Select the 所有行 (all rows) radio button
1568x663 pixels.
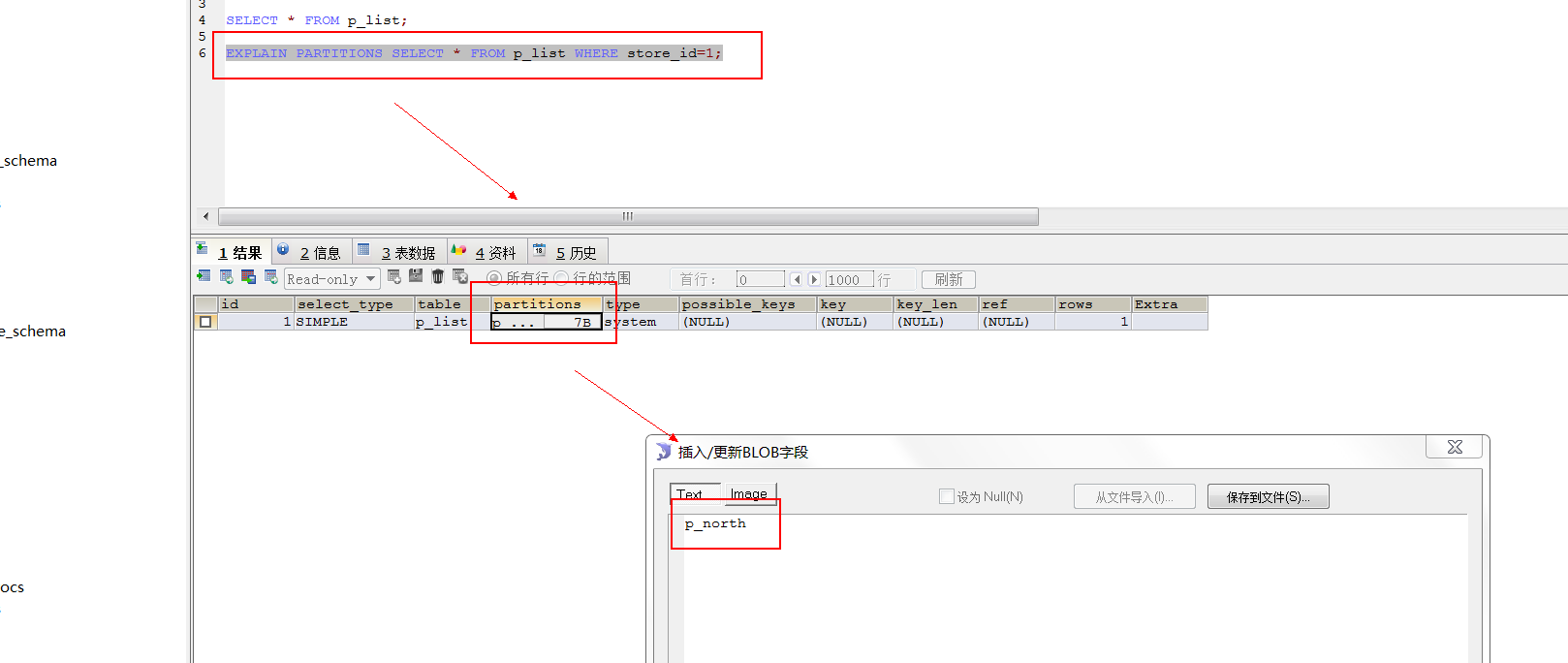click(494, 279)
